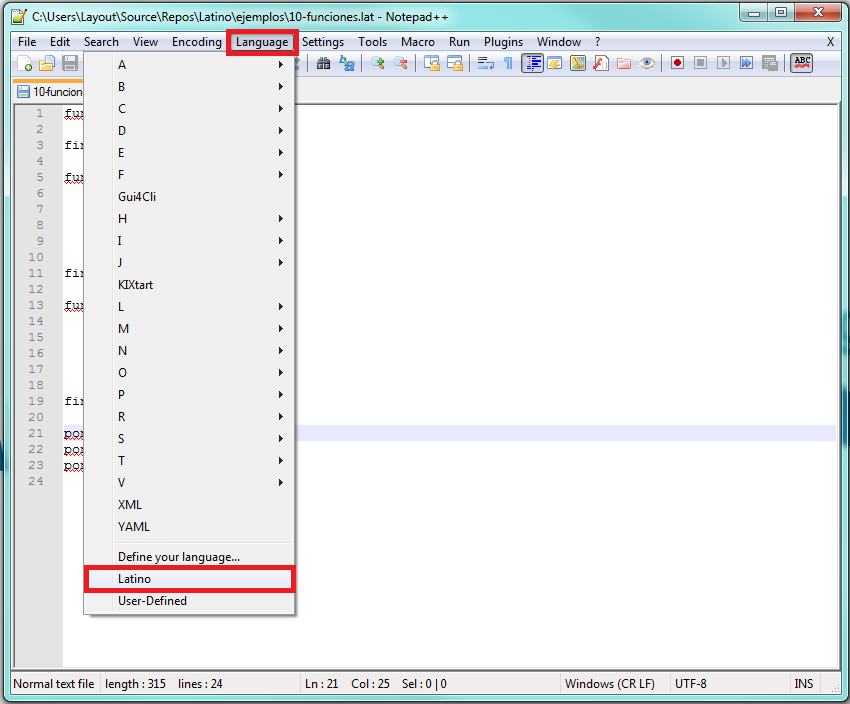
Task: Click the Windows (CR LF) status entry
Action: click(x=609, y=684)
